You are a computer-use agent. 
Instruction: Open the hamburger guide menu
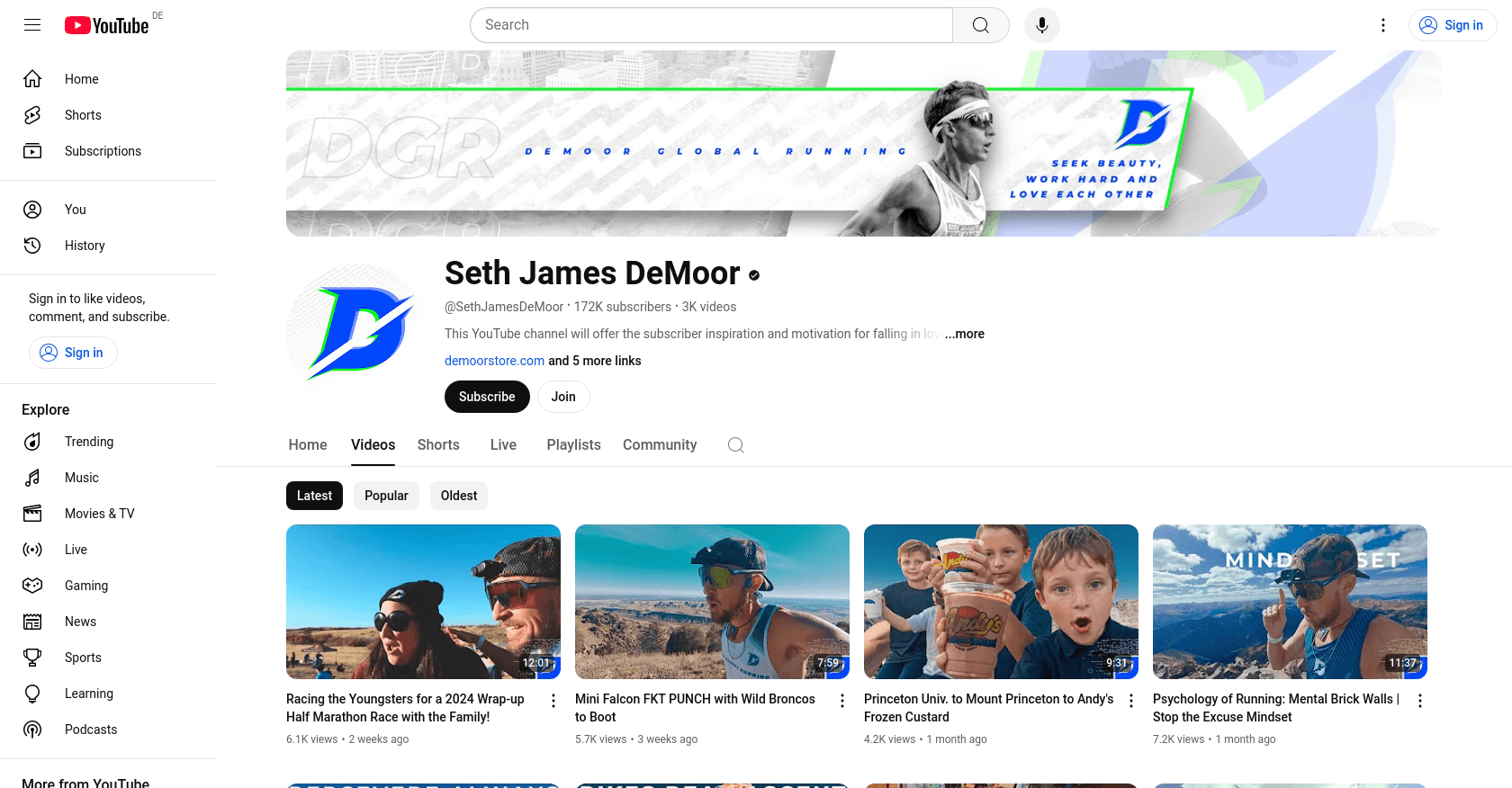32,25
